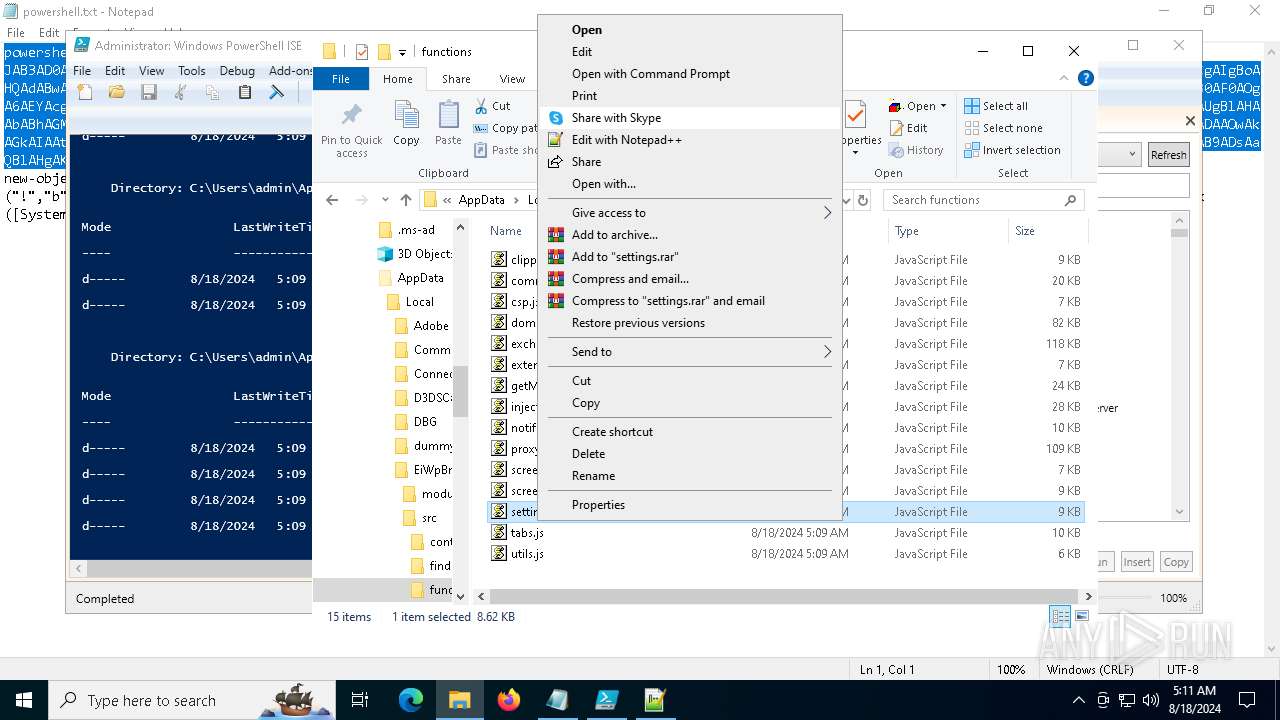The width and height of the screenshot is (1280, 720).
Task: Click Refresh button in background window
Action: coord(1168,155)
